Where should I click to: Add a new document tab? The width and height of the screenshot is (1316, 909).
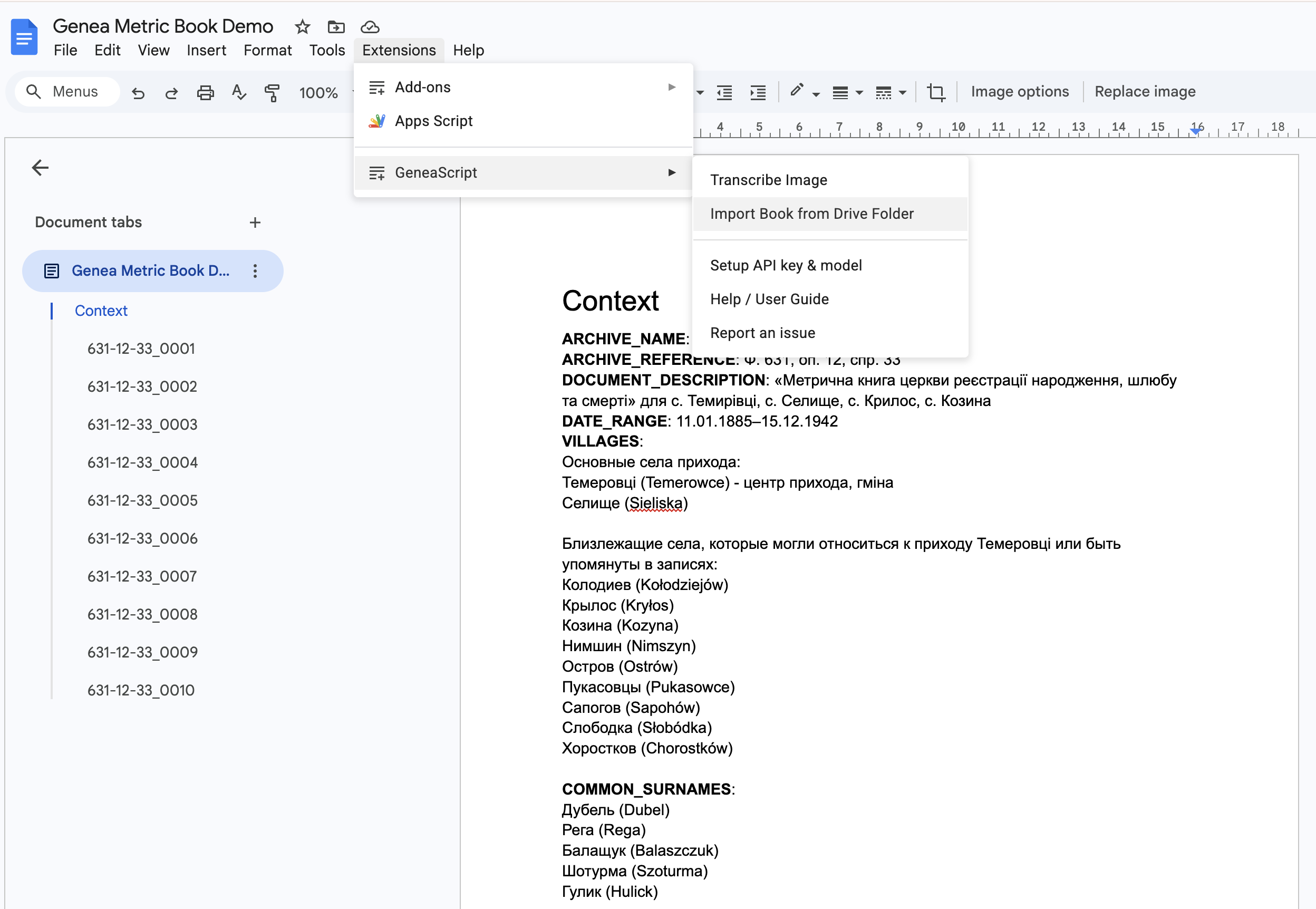click(x=255, y=222)
